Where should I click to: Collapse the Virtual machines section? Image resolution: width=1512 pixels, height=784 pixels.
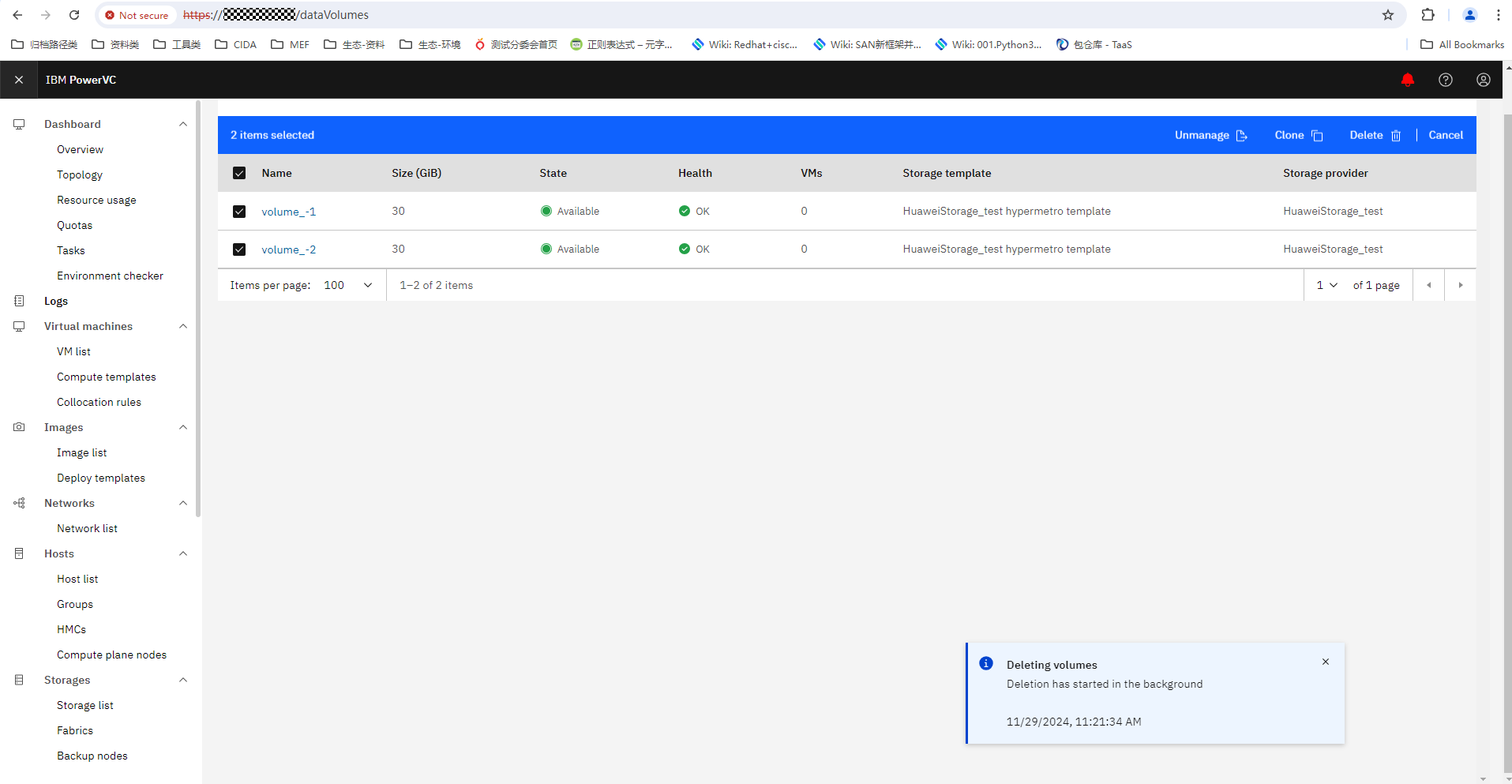point(183,326)
